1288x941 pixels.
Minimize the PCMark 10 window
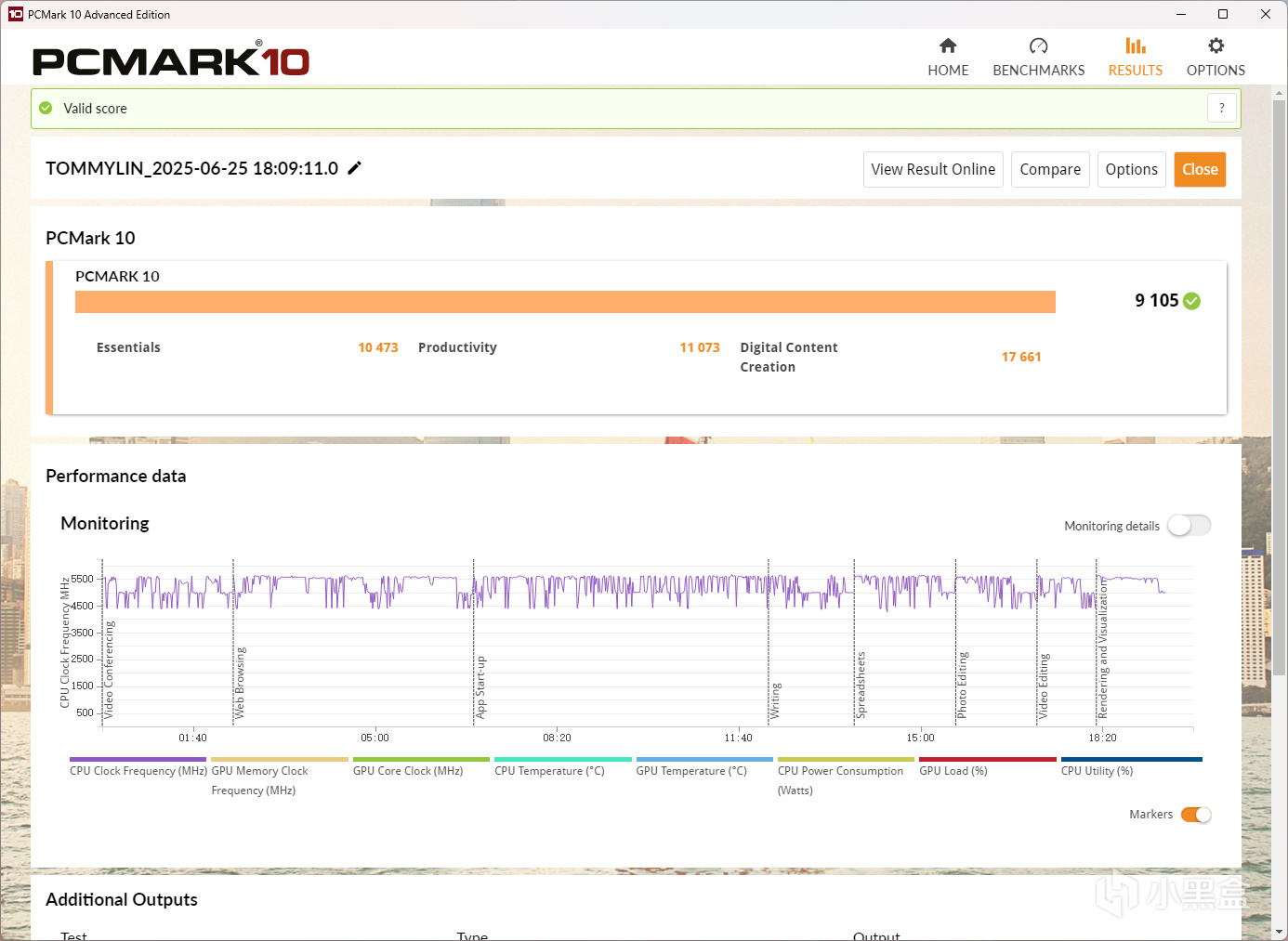(1181, 14)
